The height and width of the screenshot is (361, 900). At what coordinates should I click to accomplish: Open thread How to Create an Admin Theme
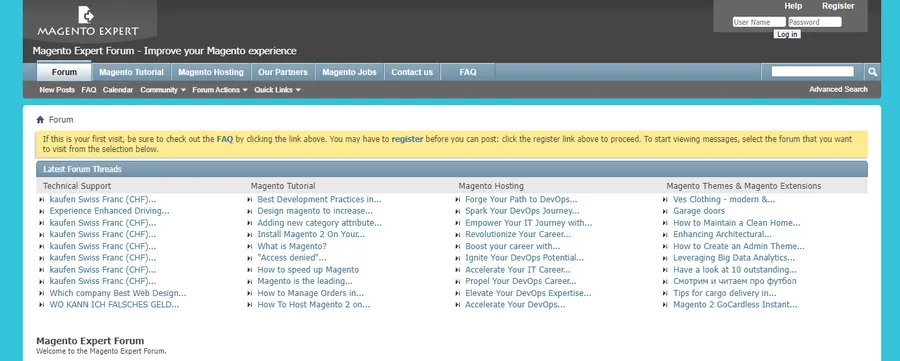(x=739, y=247)
